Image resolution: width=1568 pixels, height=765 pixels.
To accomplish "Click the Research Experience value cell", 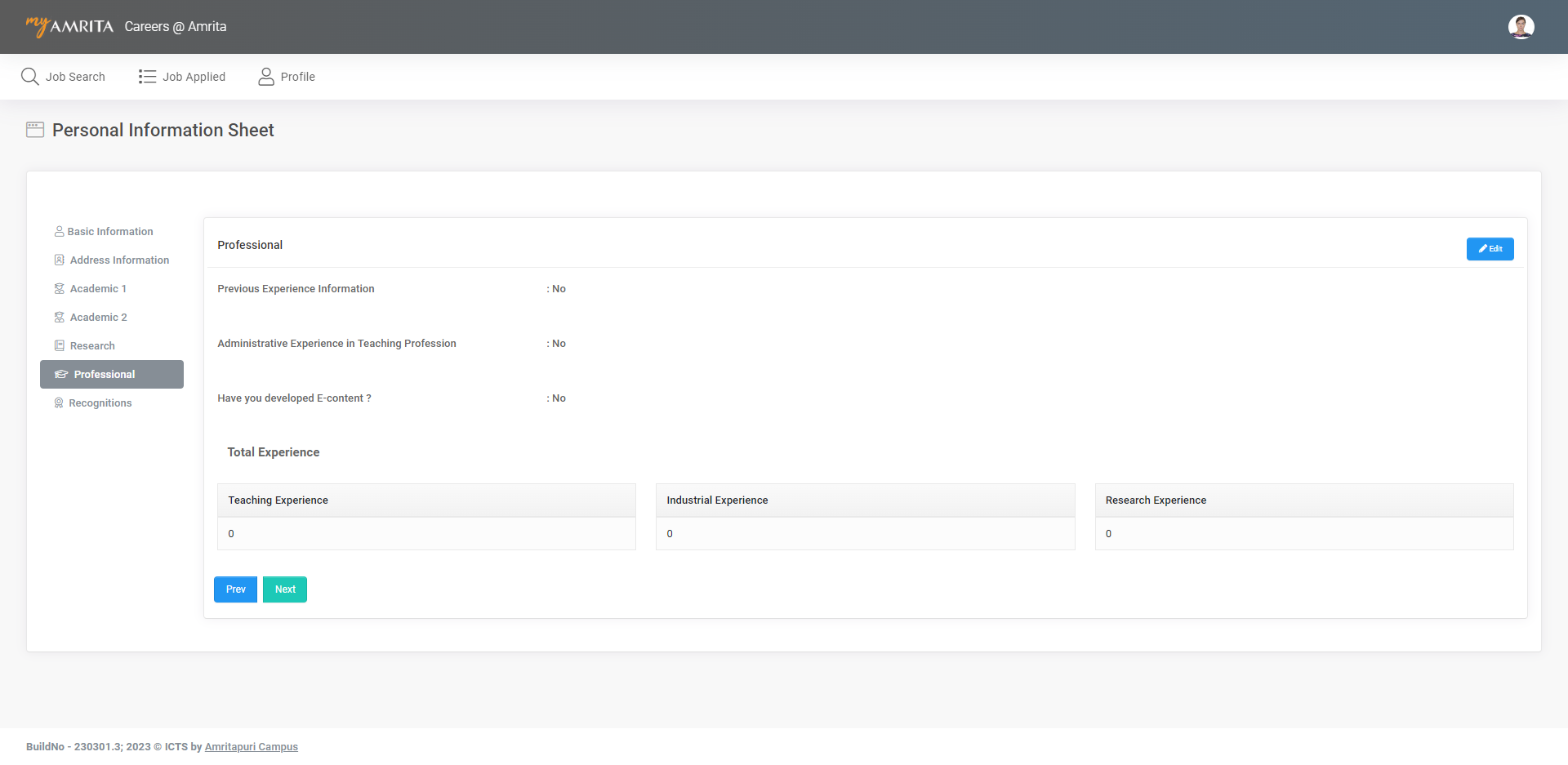I will (1303, 534).
